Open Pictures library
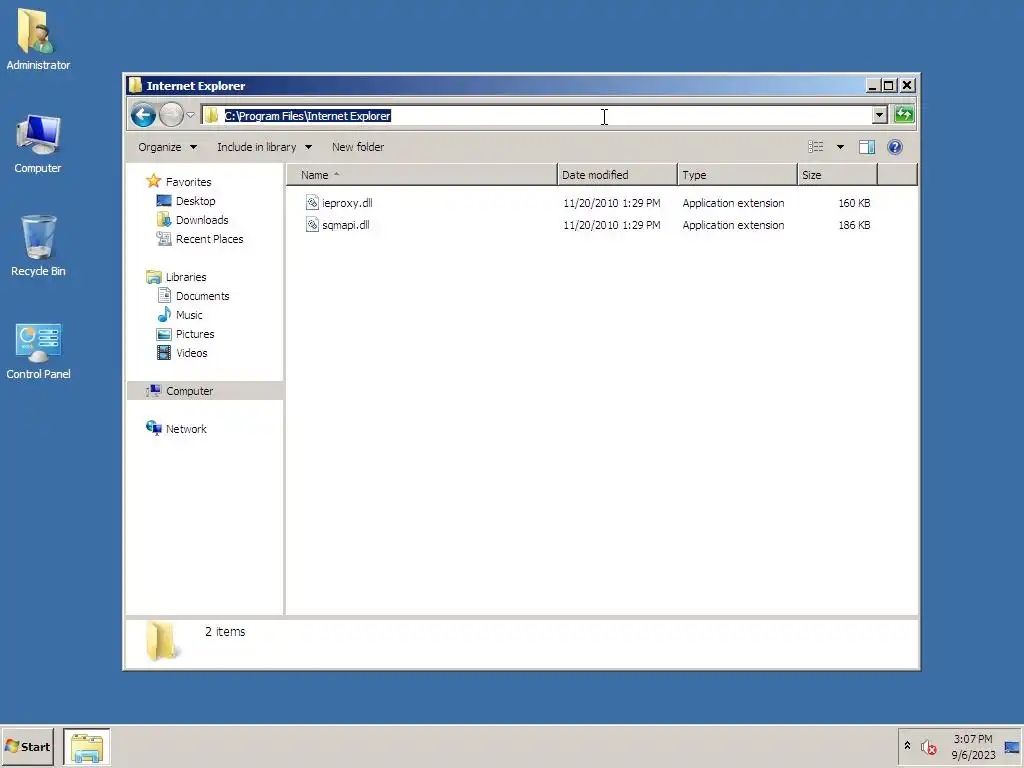Image resolution: width=1024 pixels, height=768 pixels. pos(195,334)
